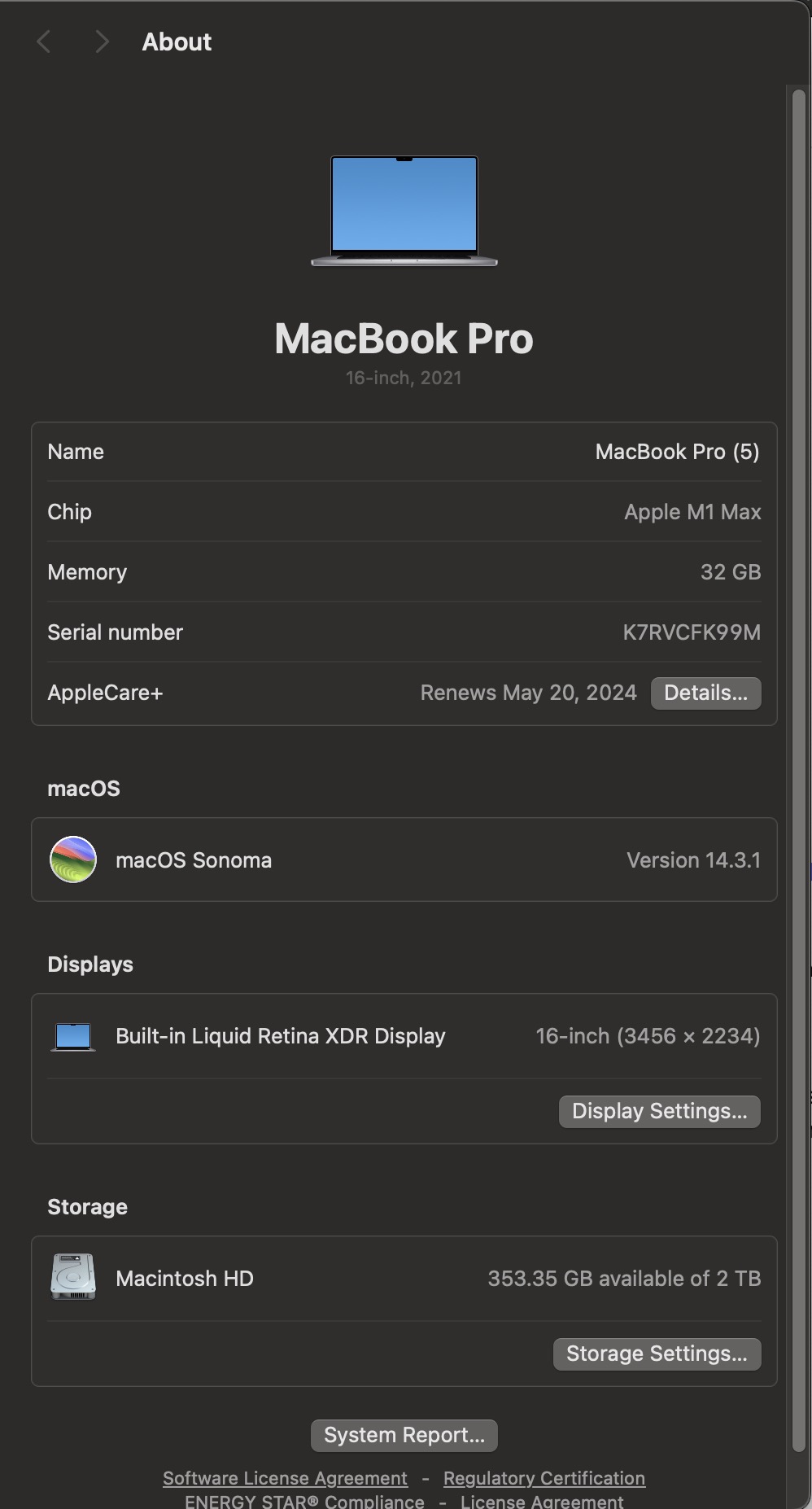
Task: Click the large MacBook Pro heading
Action: tap(404, 339)
